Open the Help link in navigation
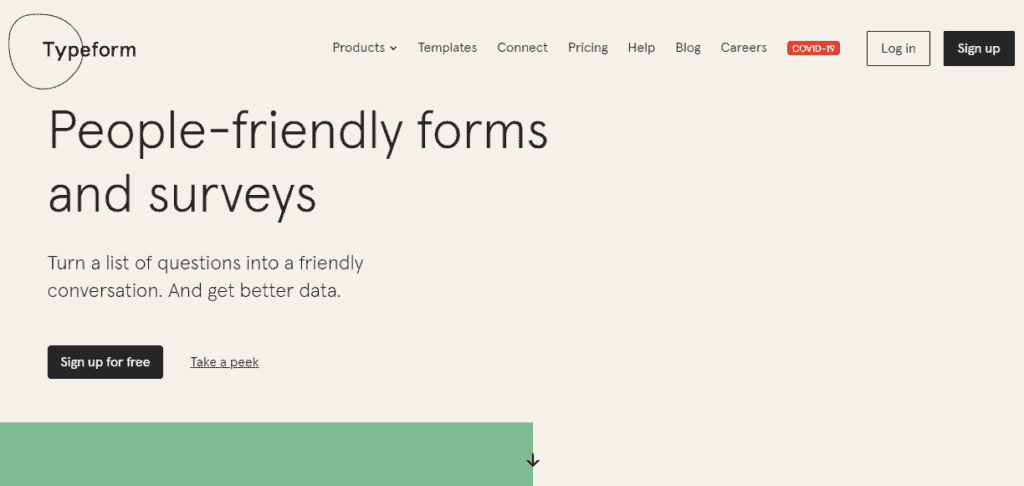 tap(641, 48)
